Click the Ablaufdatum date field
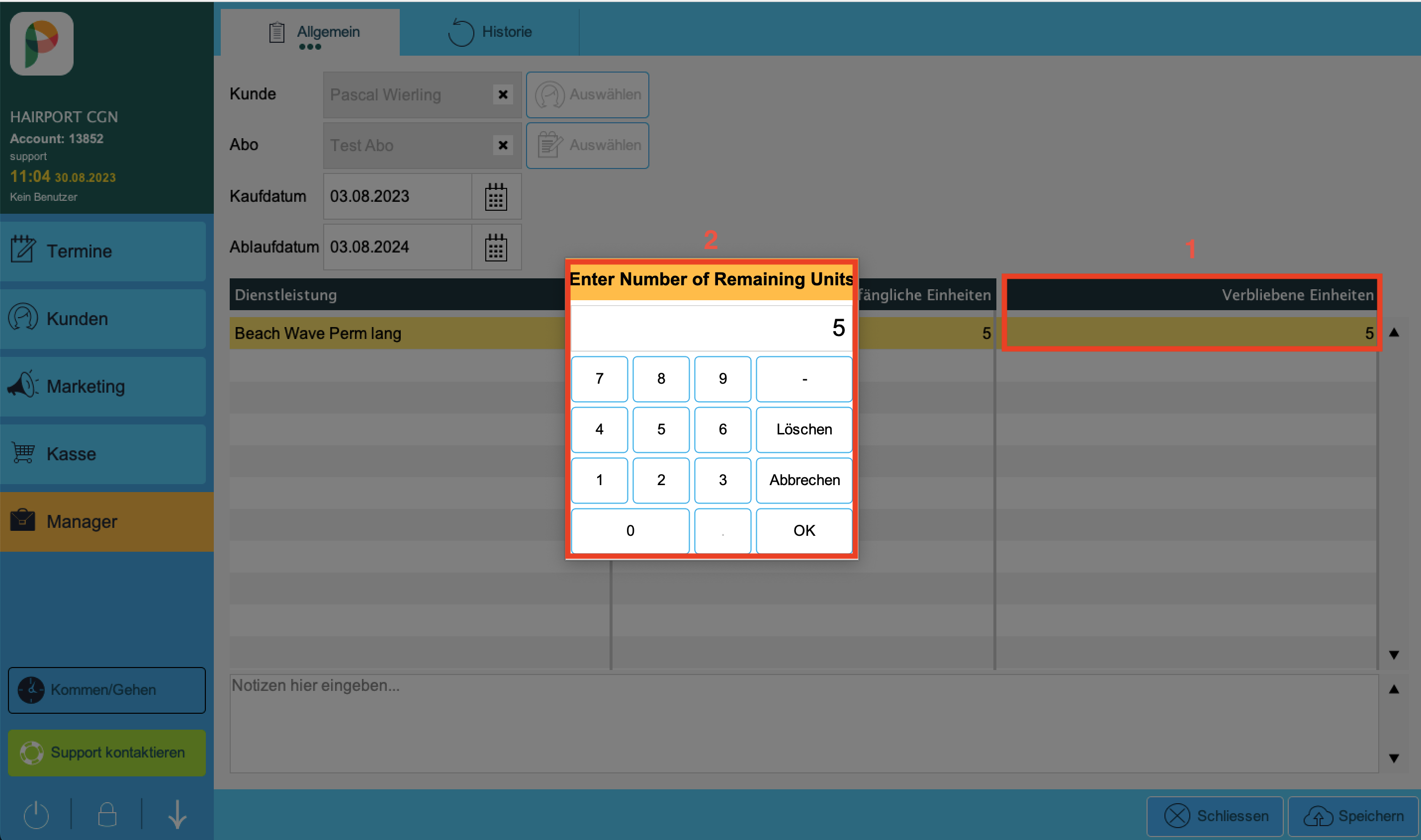Image resolution: width=1421 pixels, height=840 pixels. 397,248
